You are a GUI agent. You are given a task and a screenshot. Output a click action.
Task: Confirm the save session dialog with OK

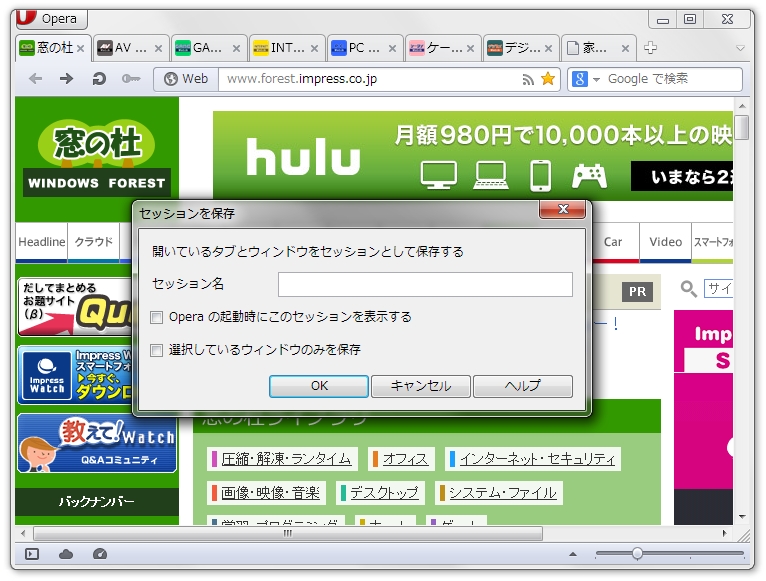click(x=319, y=386)
